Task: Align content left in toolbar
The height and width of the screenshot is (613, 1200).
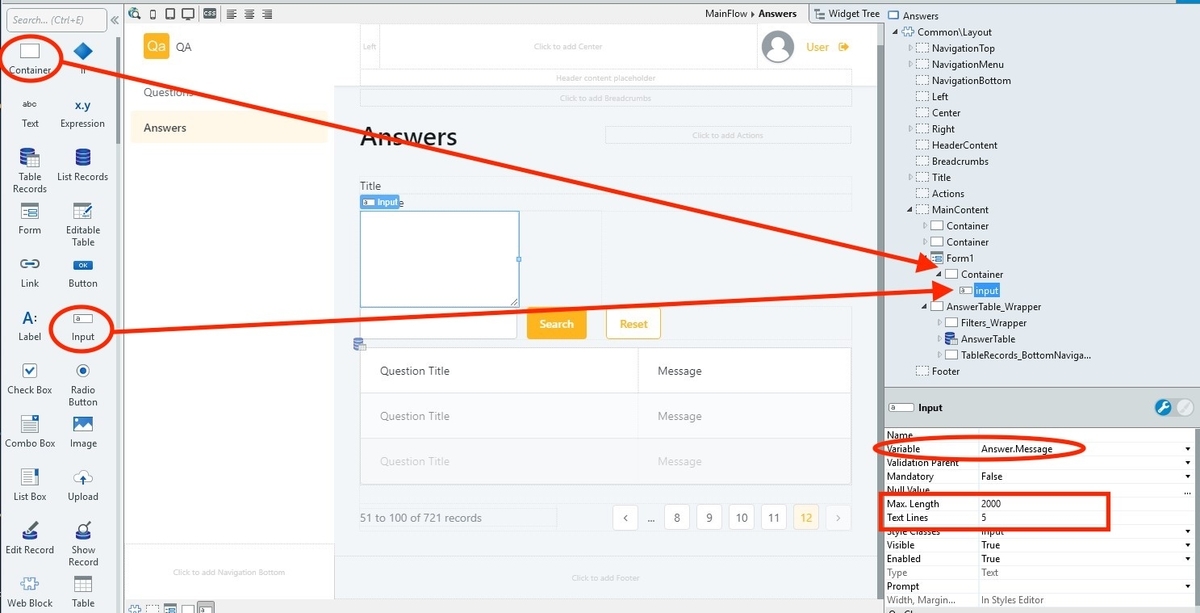Action: (231, 13)
